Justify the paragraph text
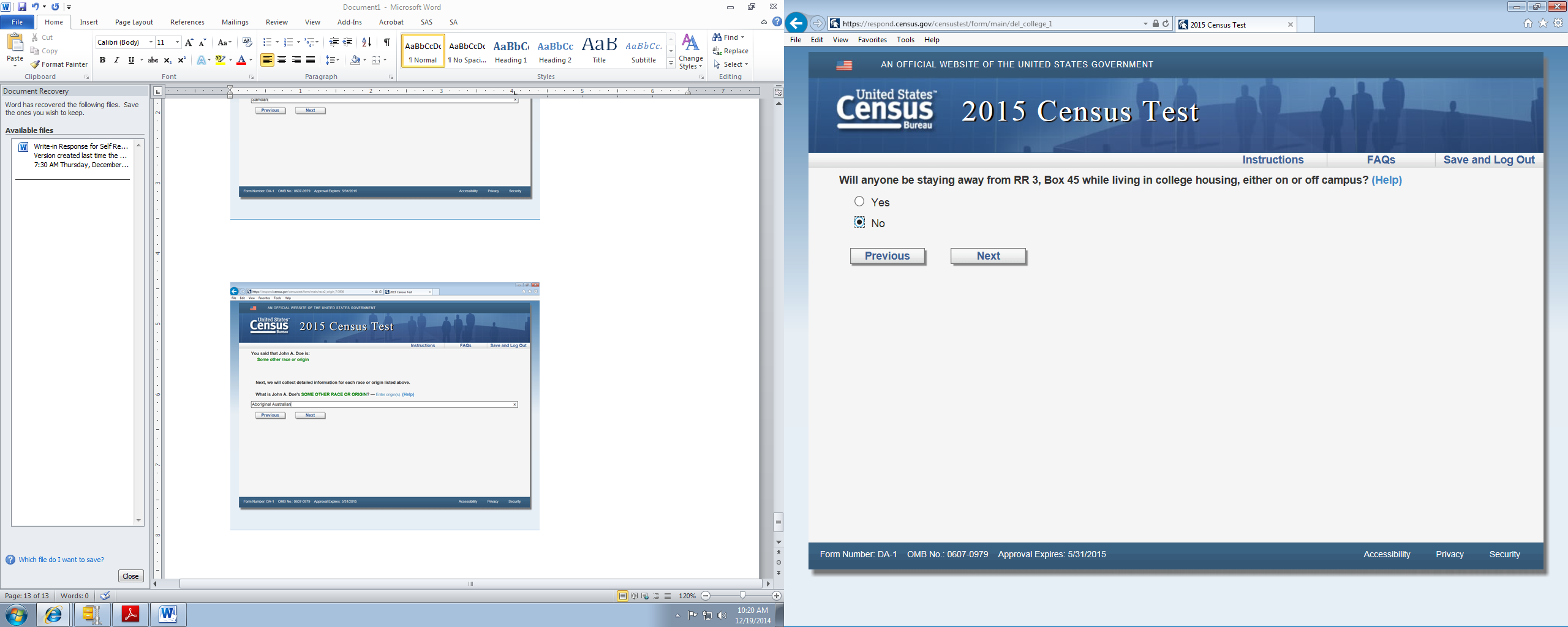 311,60
